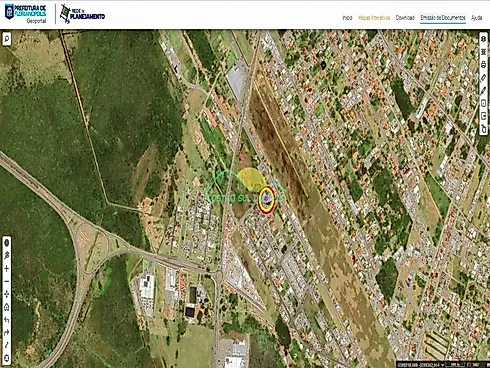Select the locate-position tool below the globe icon
Viewport: 490px width, 368px height.
click(7, 256)
